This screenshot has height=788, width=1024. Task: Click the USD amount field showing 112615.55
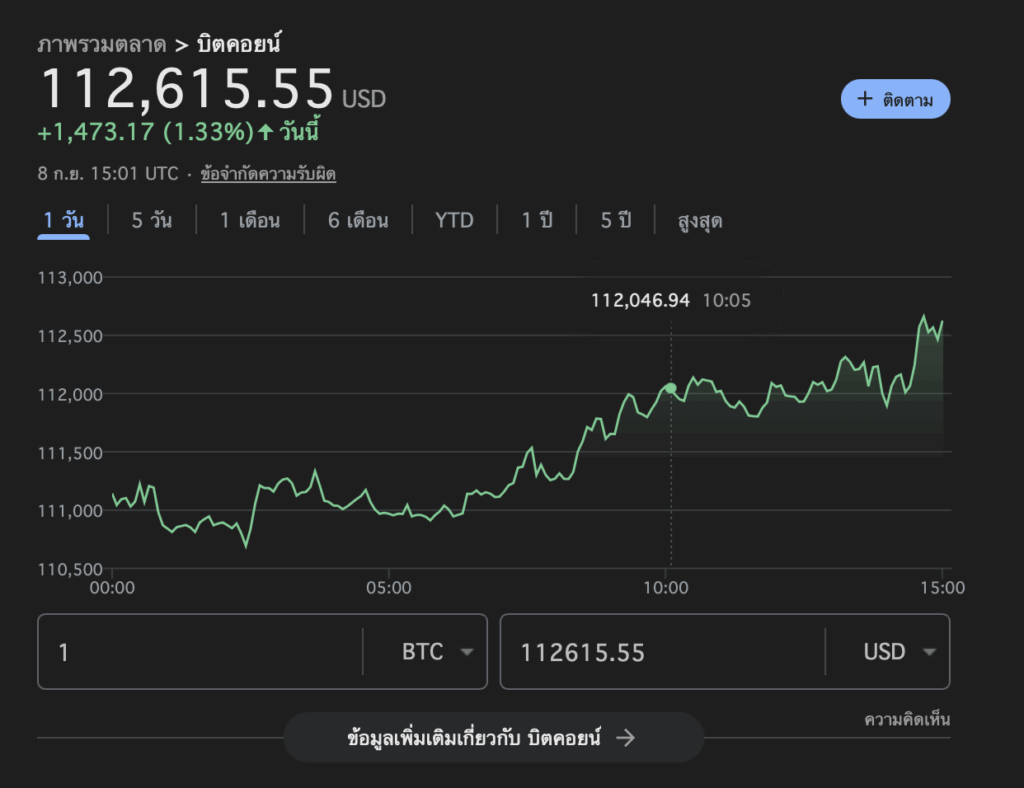click(x=660, y=652)
